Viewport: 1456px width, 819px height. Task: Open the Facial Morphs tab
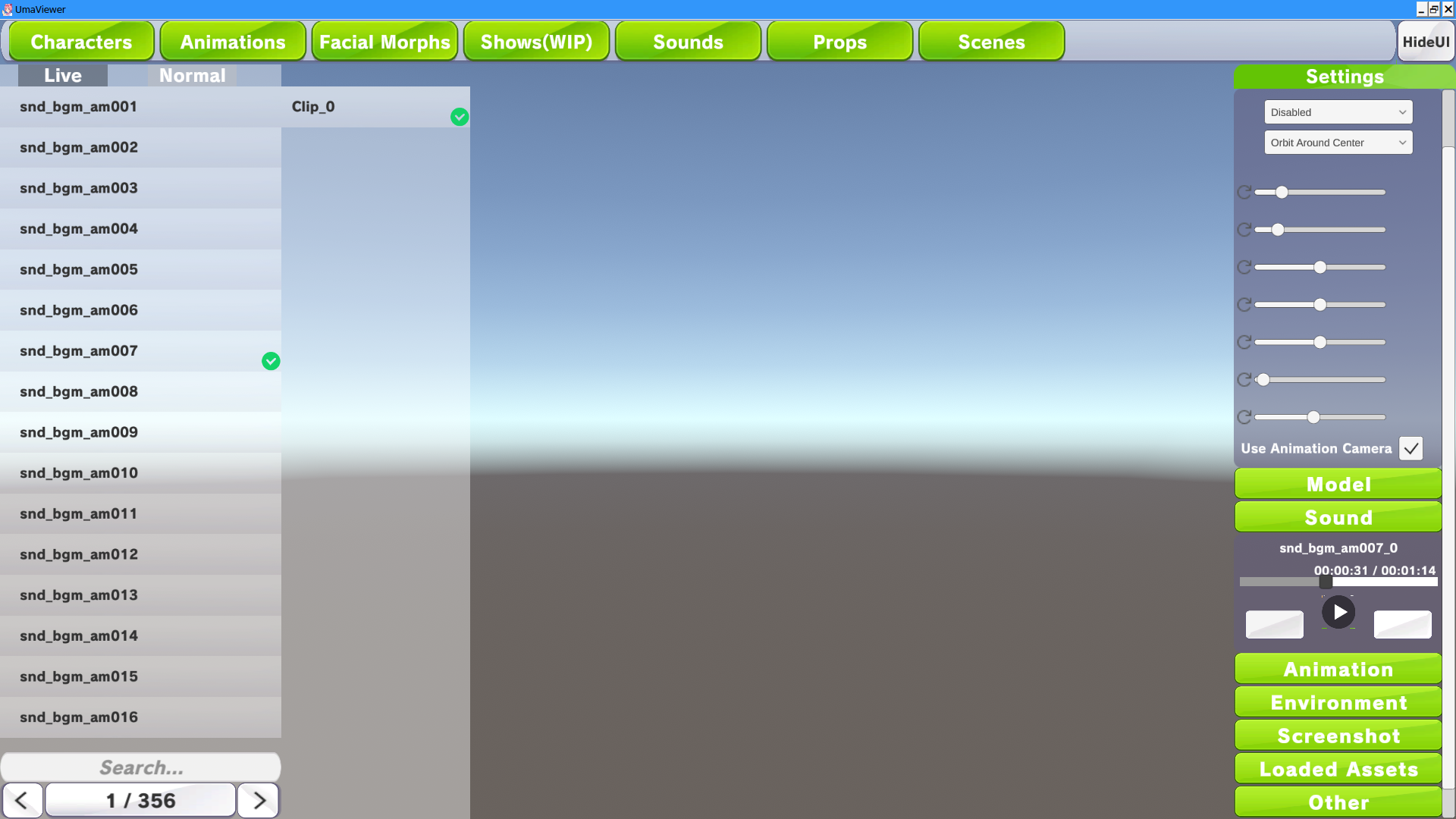coord(384,42)
